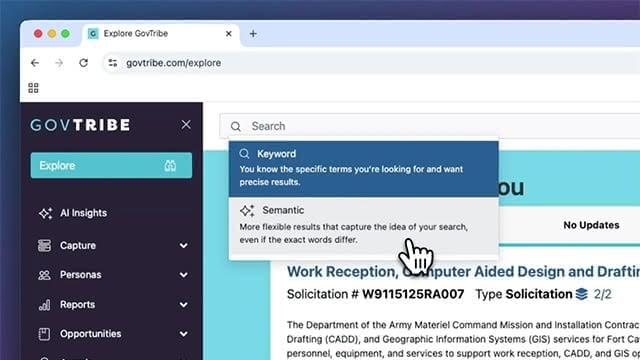
Task: Click the Explore sidebar button
Action: 111,165
